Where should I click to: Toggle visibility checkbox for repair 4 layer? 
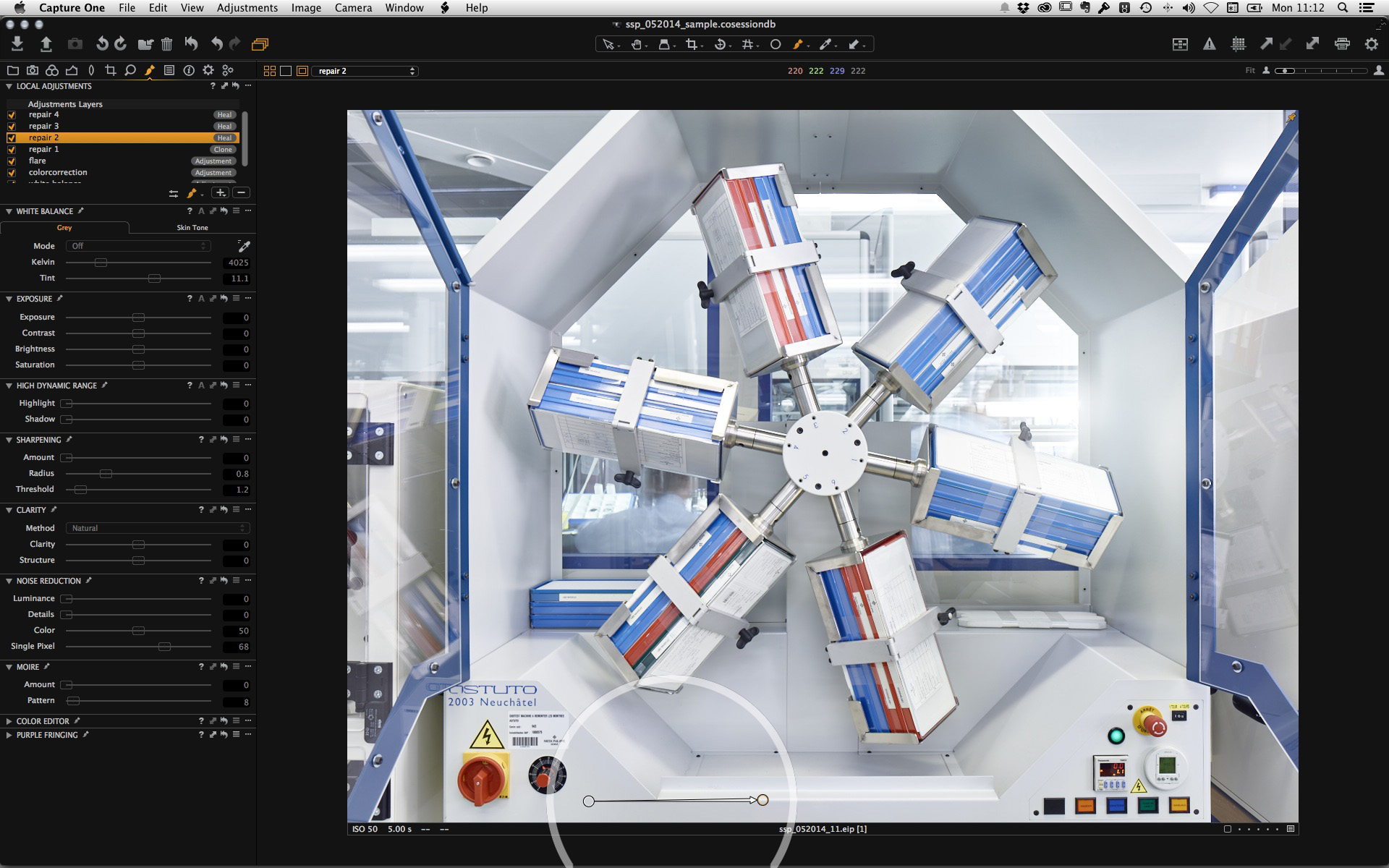click(x=12, y=115)
